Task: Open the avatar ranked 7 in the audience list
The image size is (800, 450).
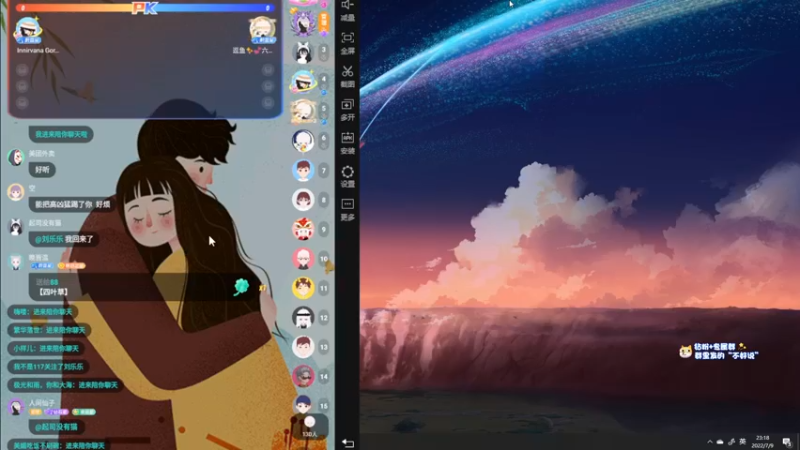Action: pyautogui.click(x=303, y=170)
